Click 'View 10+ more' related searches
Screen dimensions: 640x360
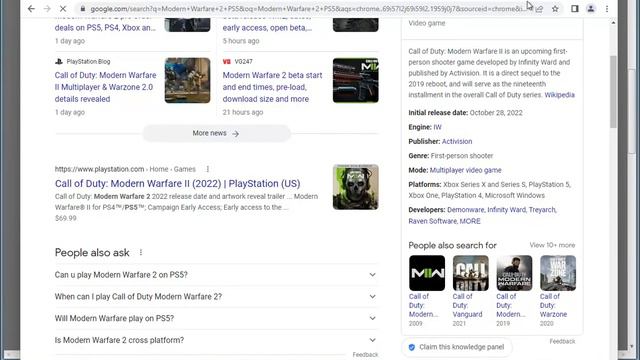(x=552, y=245)
